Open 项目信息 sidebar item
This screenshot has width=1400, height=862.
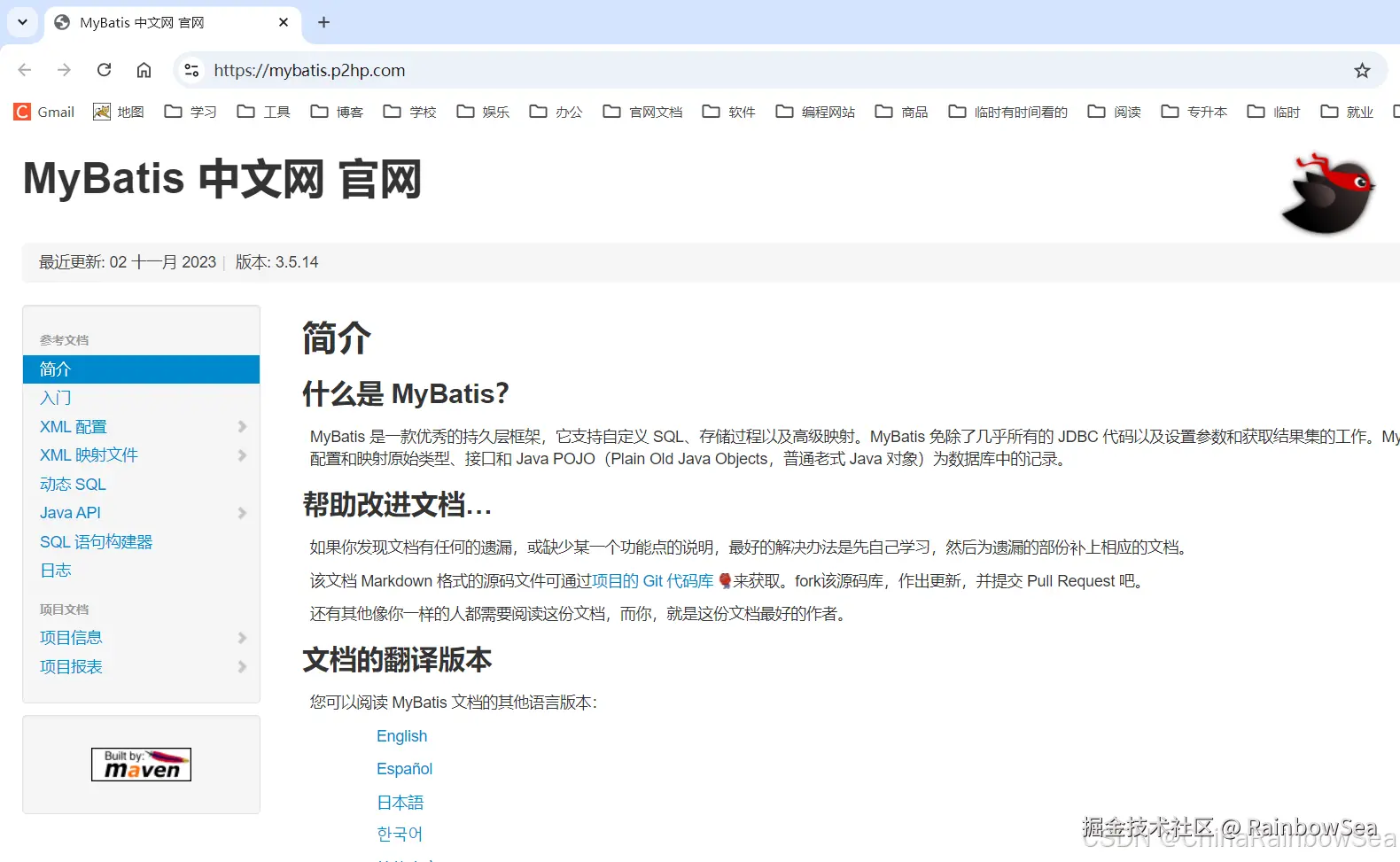(71, 638)
